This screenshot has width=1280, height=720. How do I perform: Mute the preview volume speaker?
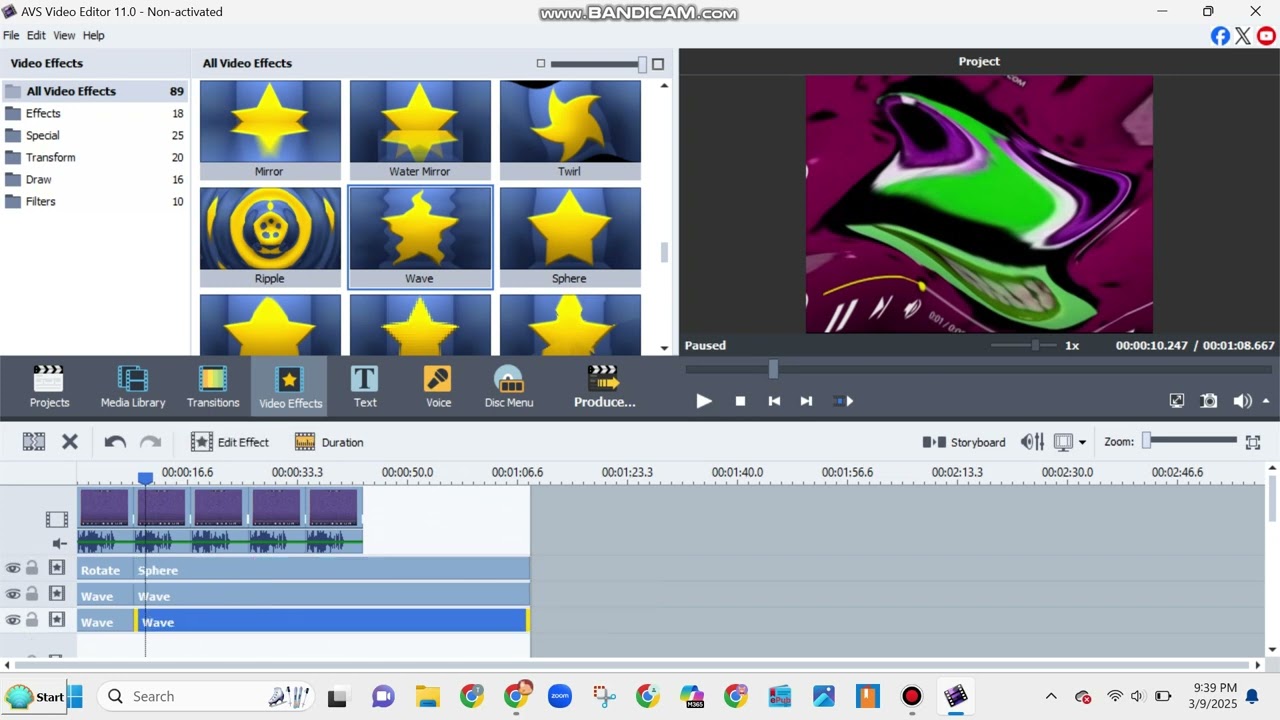pos(1242,401)
